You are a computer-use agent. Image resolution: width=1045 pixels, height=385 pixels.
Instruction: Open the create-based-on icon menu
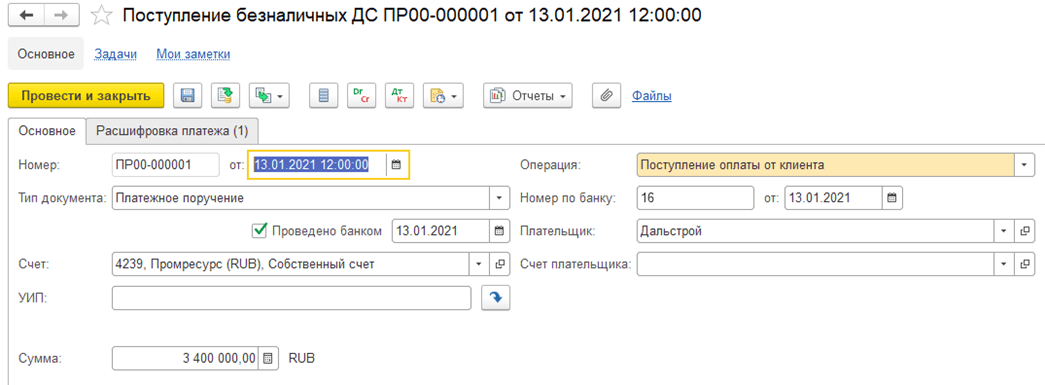[x=270, y=96]
